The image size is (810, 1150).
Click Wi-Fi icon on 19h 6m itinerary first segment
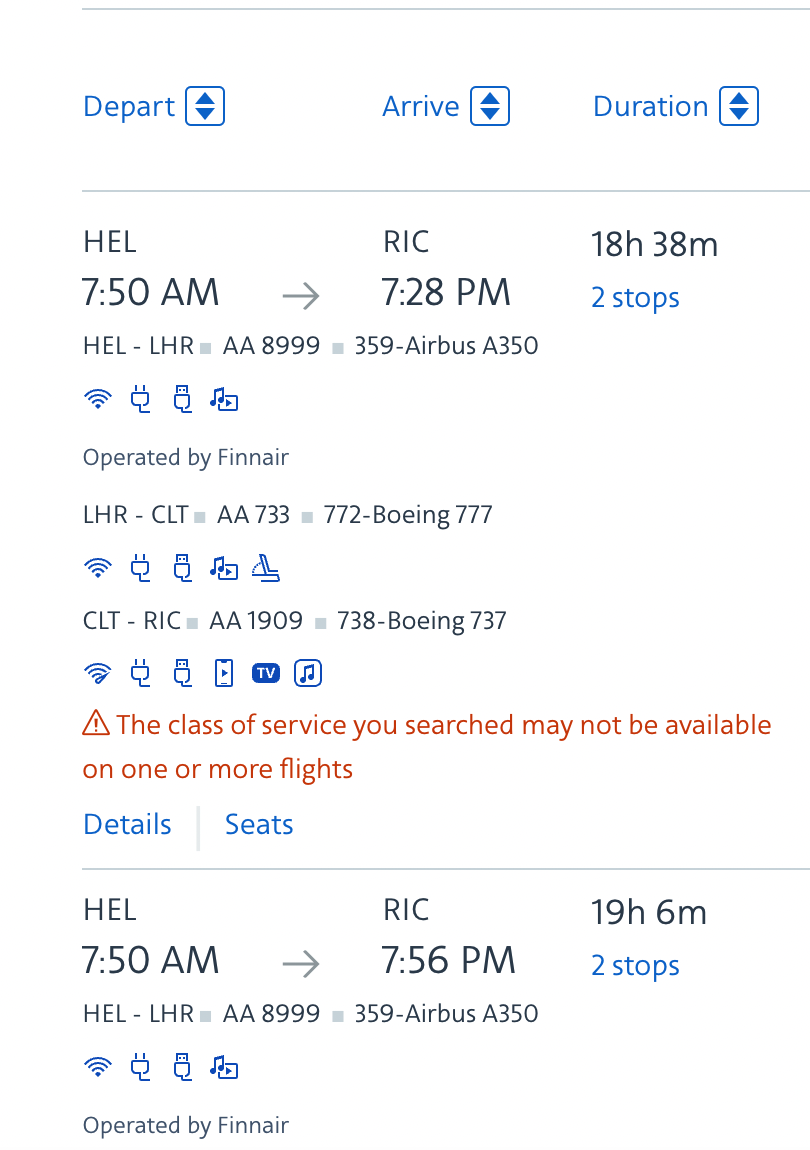coord(98,1068)
